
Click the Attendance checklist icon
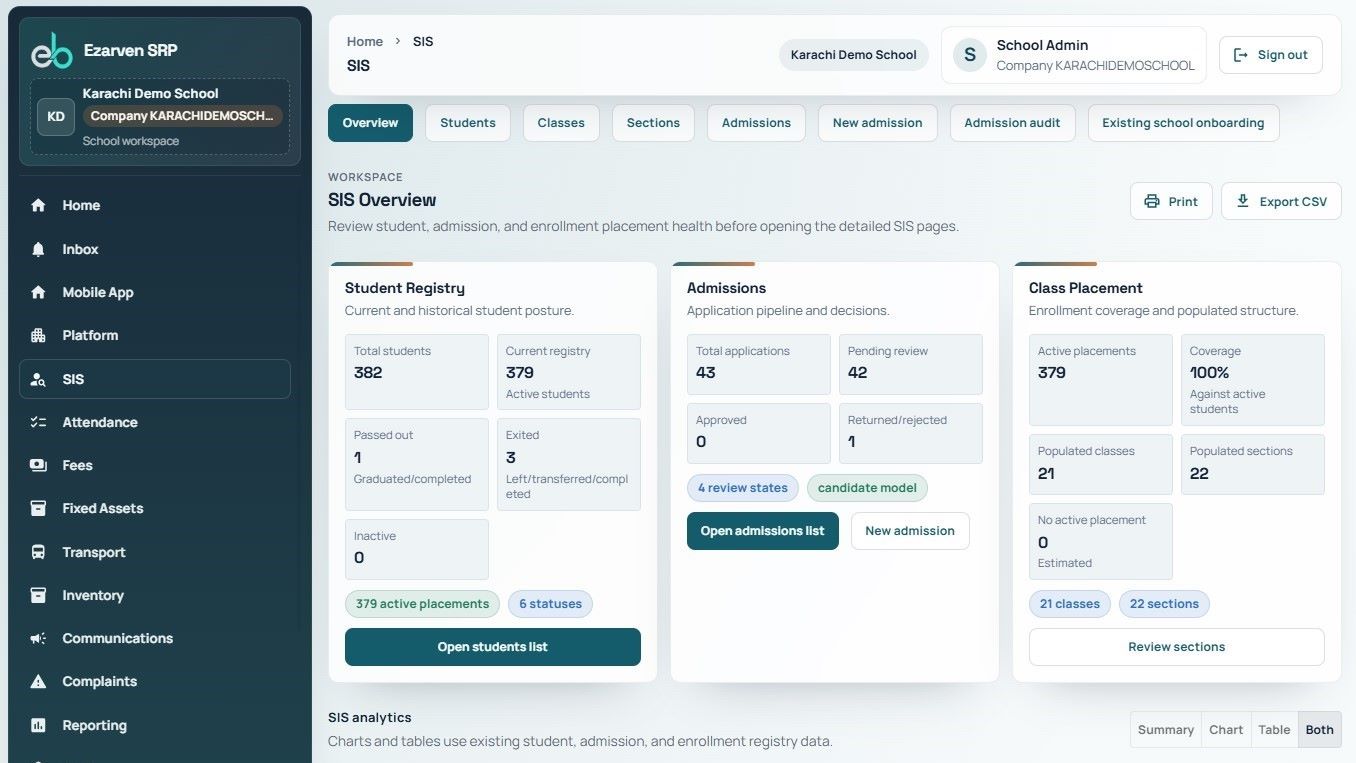[x=38, y=422]
